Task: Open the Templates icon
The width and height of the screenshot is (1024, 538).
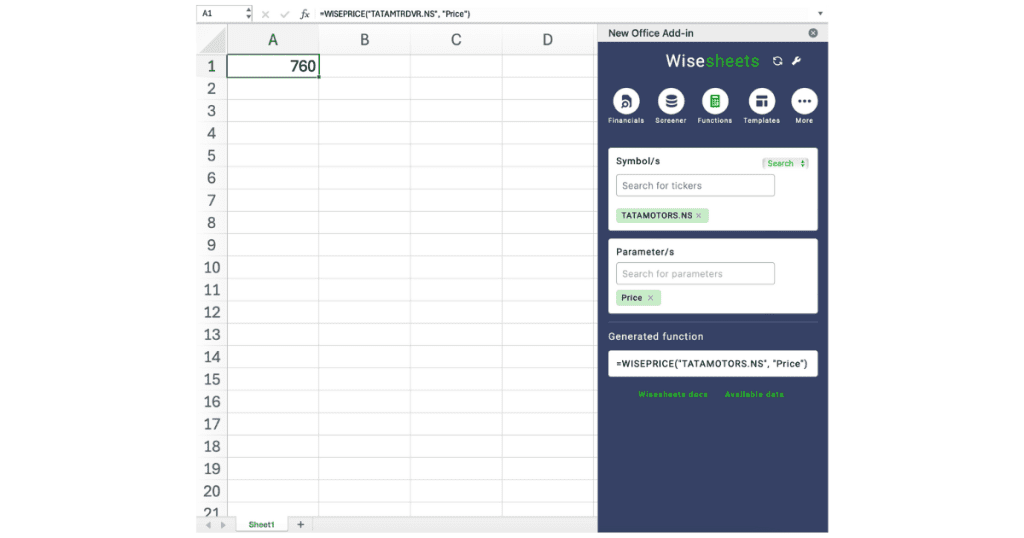Action: pos(760,101)
